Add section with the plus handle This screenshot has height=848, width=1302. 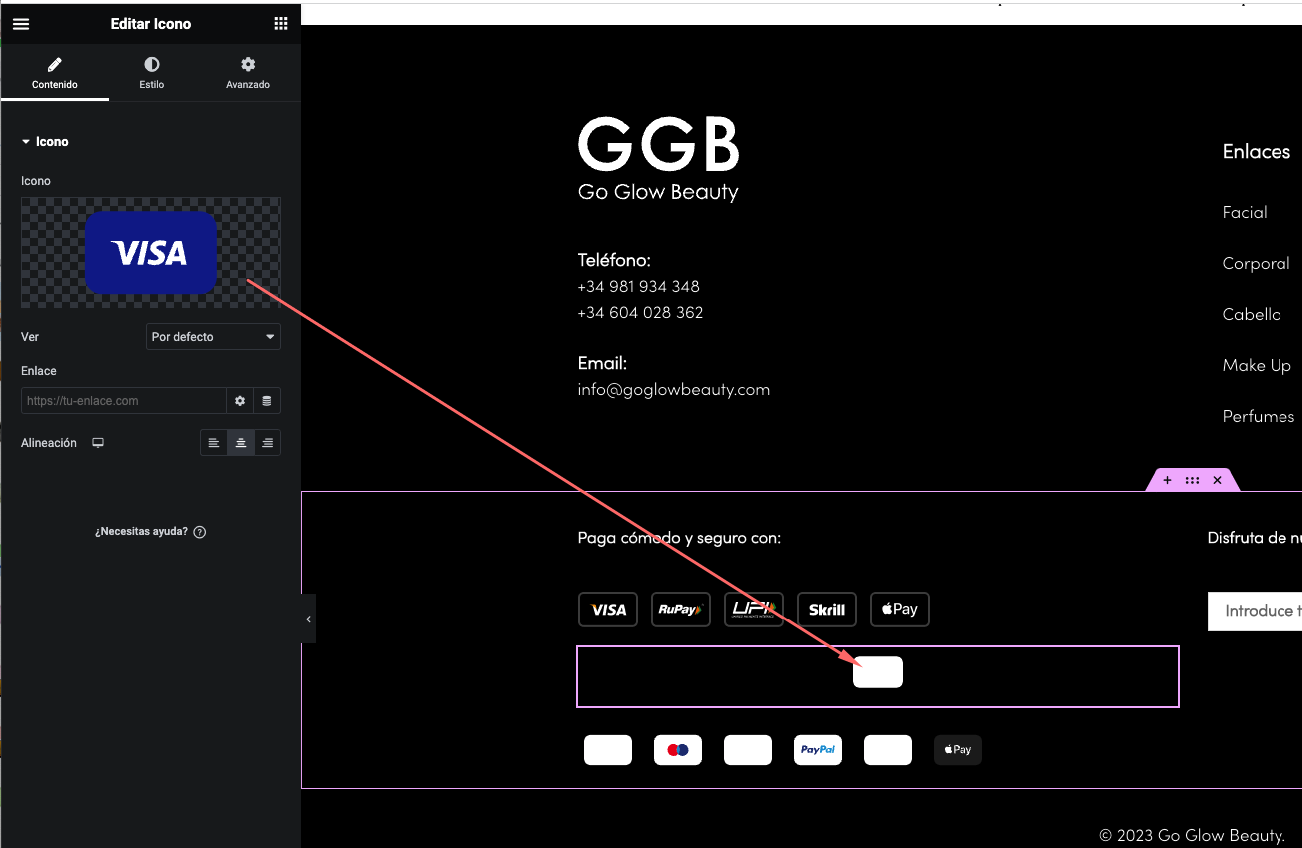click(x=1167, y=480)
